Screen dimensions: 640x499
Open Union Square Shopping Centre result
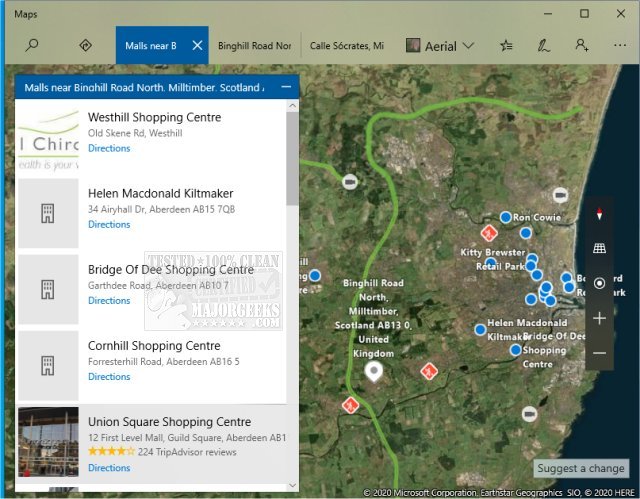point(151,444)
